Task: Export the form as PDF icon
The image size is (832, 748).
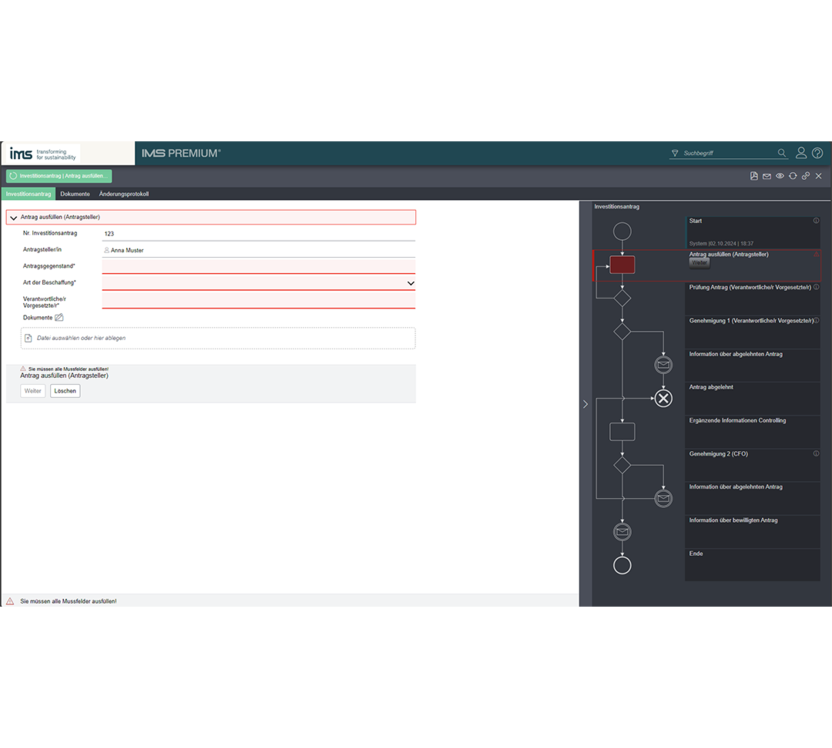Action: (x=753, y=176)
